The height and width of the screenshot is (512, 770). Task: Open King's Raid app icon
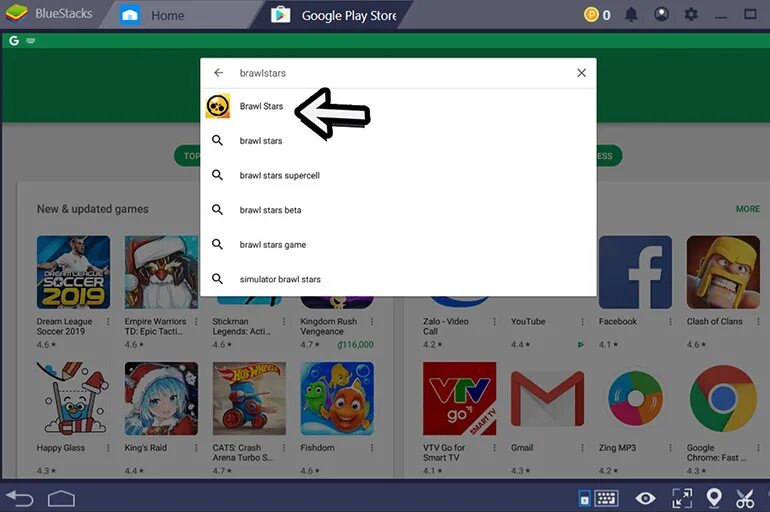[161, 398]
